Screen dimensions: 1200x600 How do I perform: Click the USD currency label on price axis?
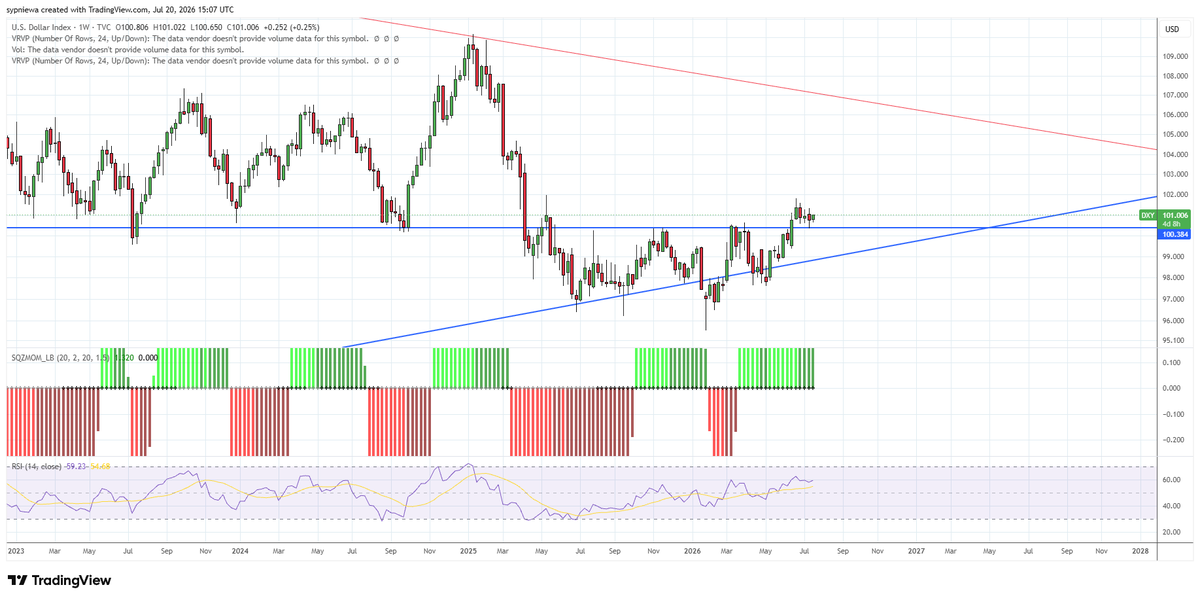click(x=1172, y=29)
